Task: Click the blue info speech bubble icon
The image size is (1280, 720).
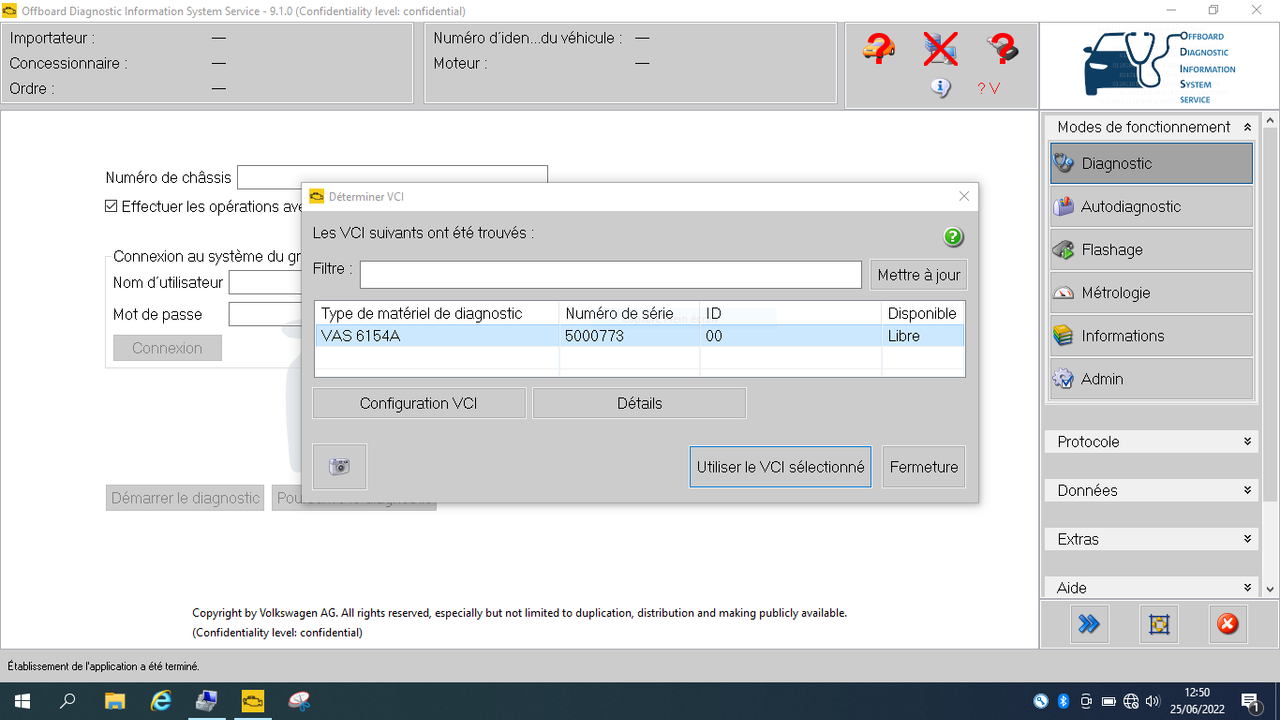Action: click(x=940, y=88)
